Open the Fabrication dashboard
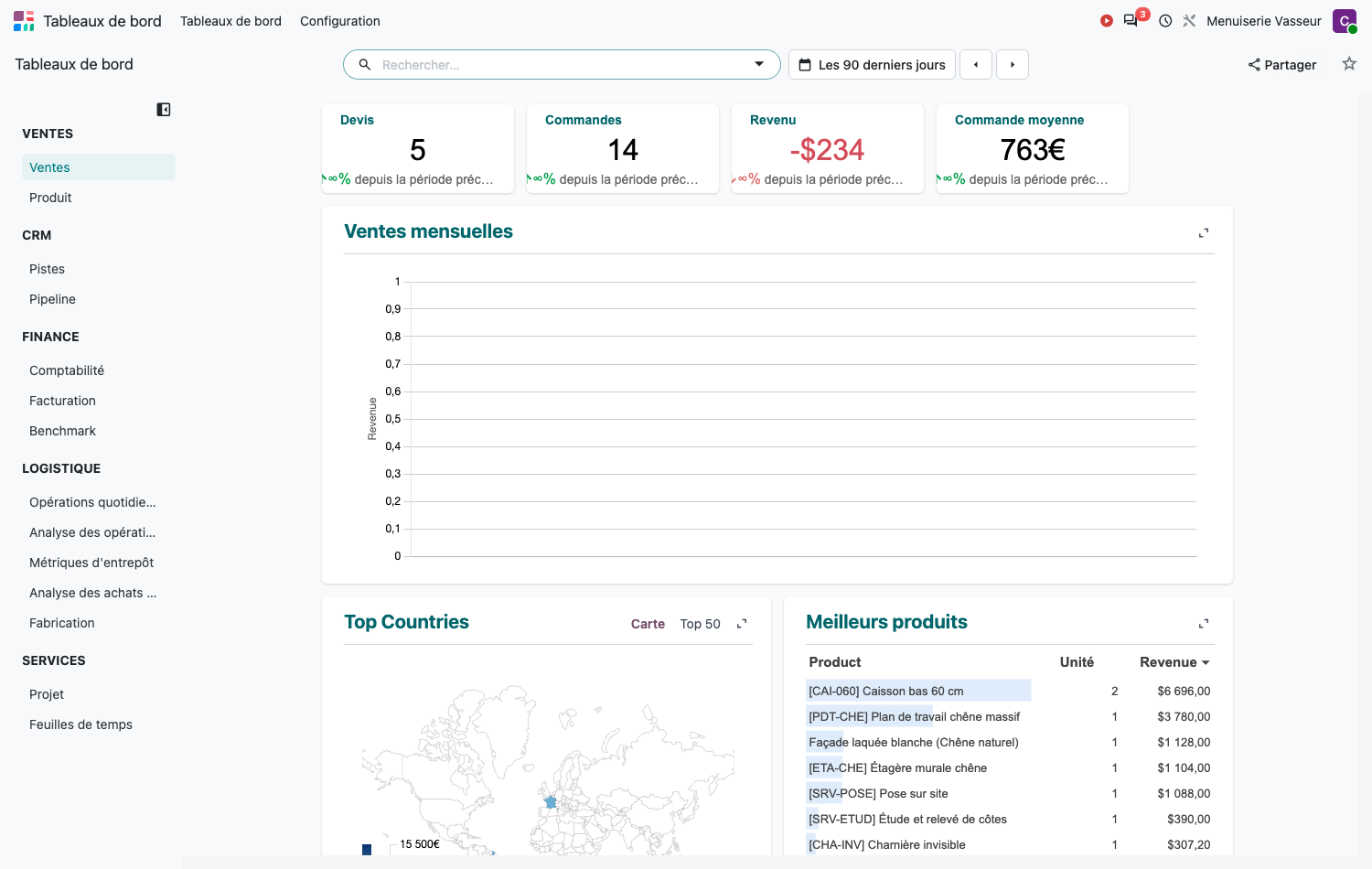 click(99, 623)
